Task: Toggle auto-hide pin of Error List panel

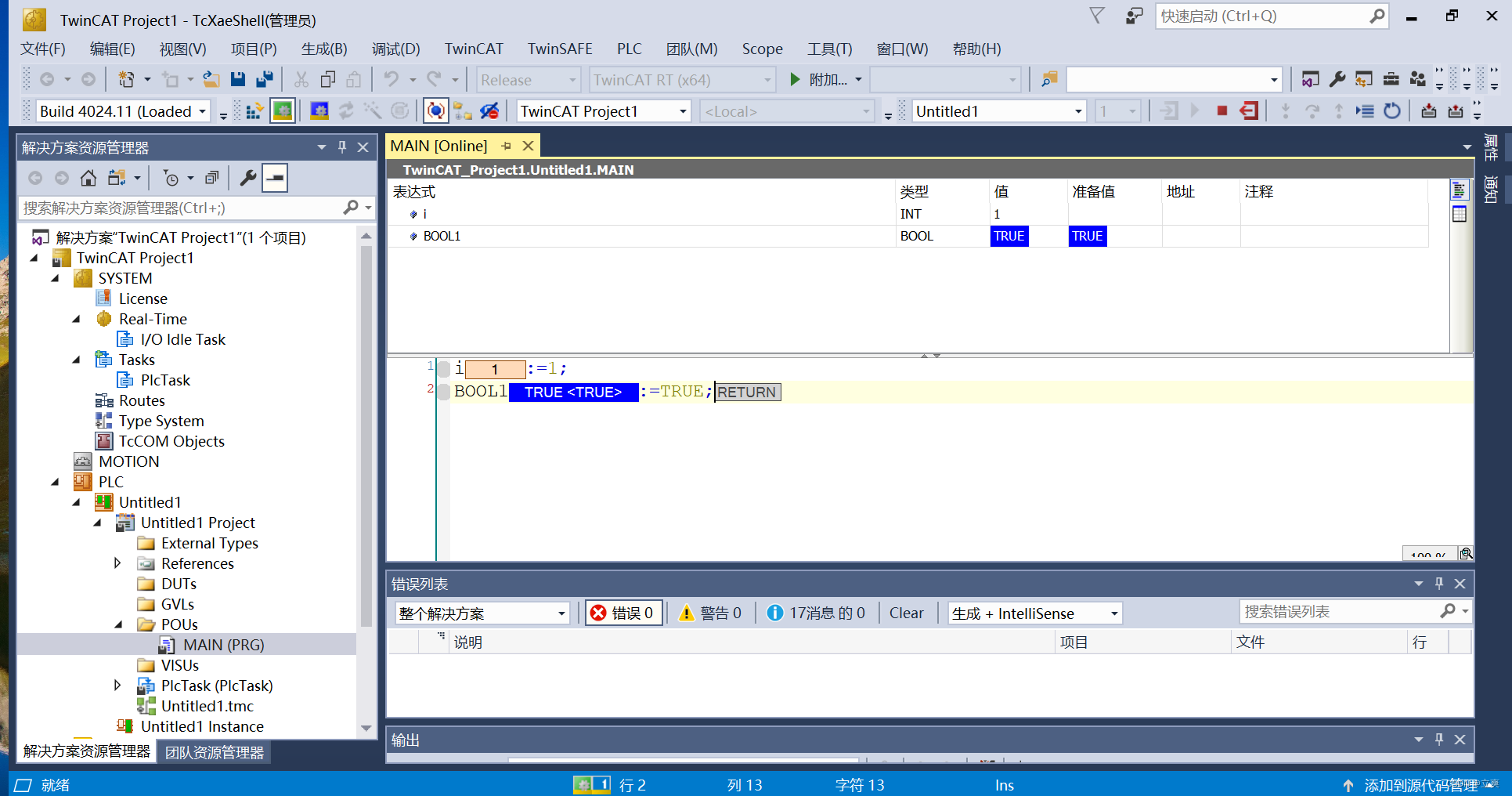Action: [1439, 584]
